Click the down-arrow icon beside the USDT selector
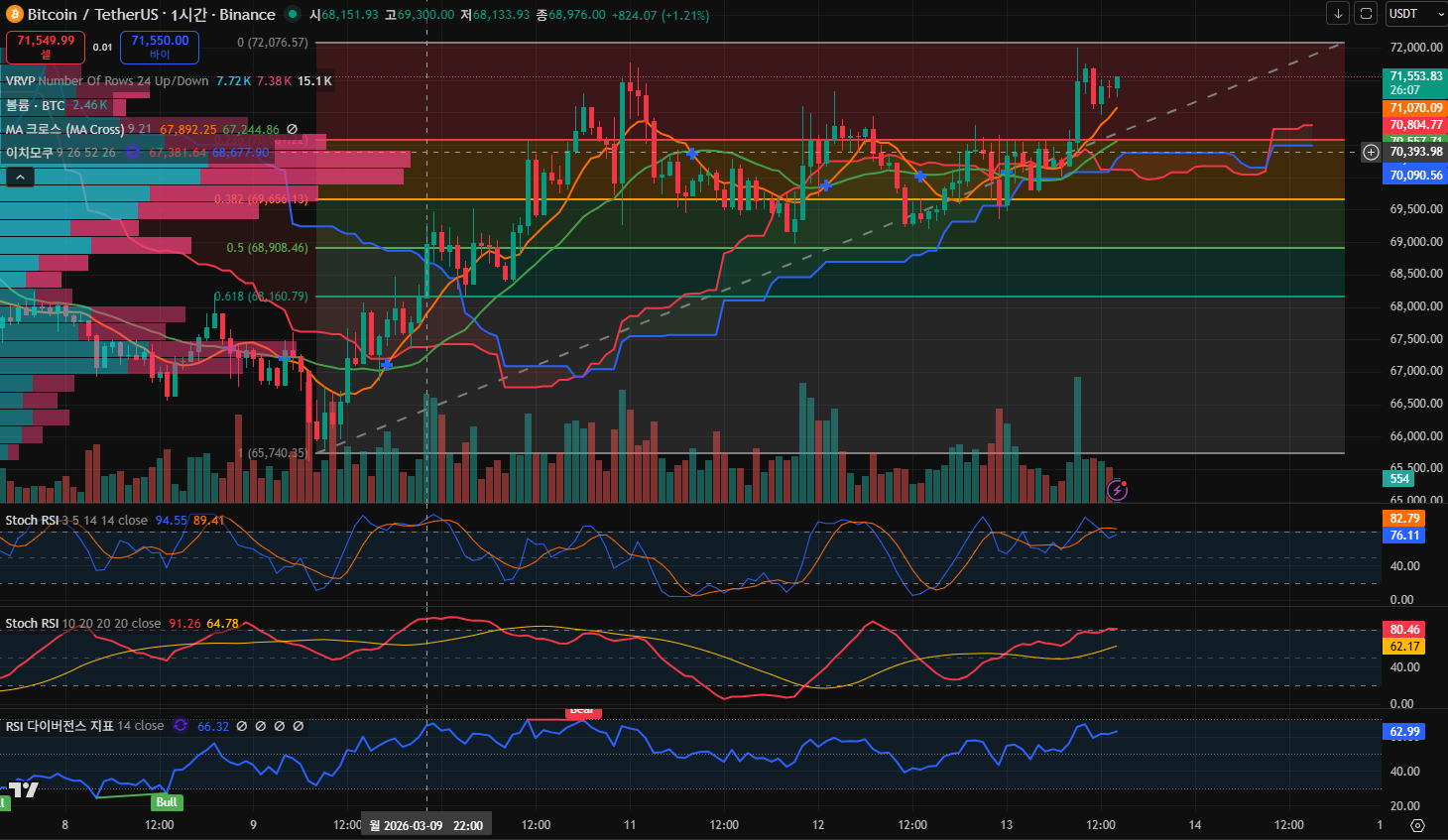The height and width of the screenshot is (840, 1448). (x=1338, y=14)
